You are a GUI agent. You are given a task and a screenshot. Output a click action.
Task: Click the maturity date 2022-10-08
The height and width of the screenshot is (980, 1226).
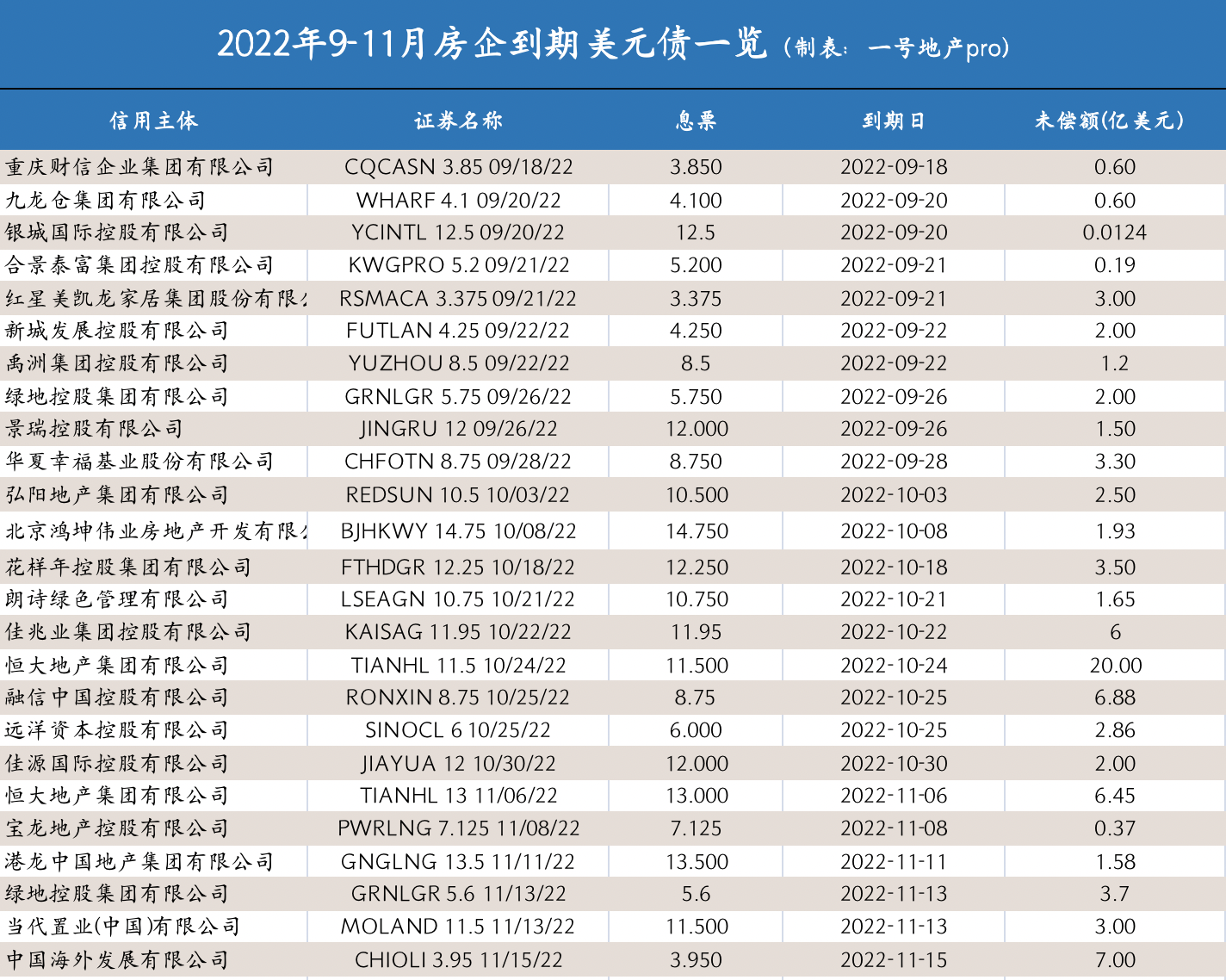[x=894, y=531]
